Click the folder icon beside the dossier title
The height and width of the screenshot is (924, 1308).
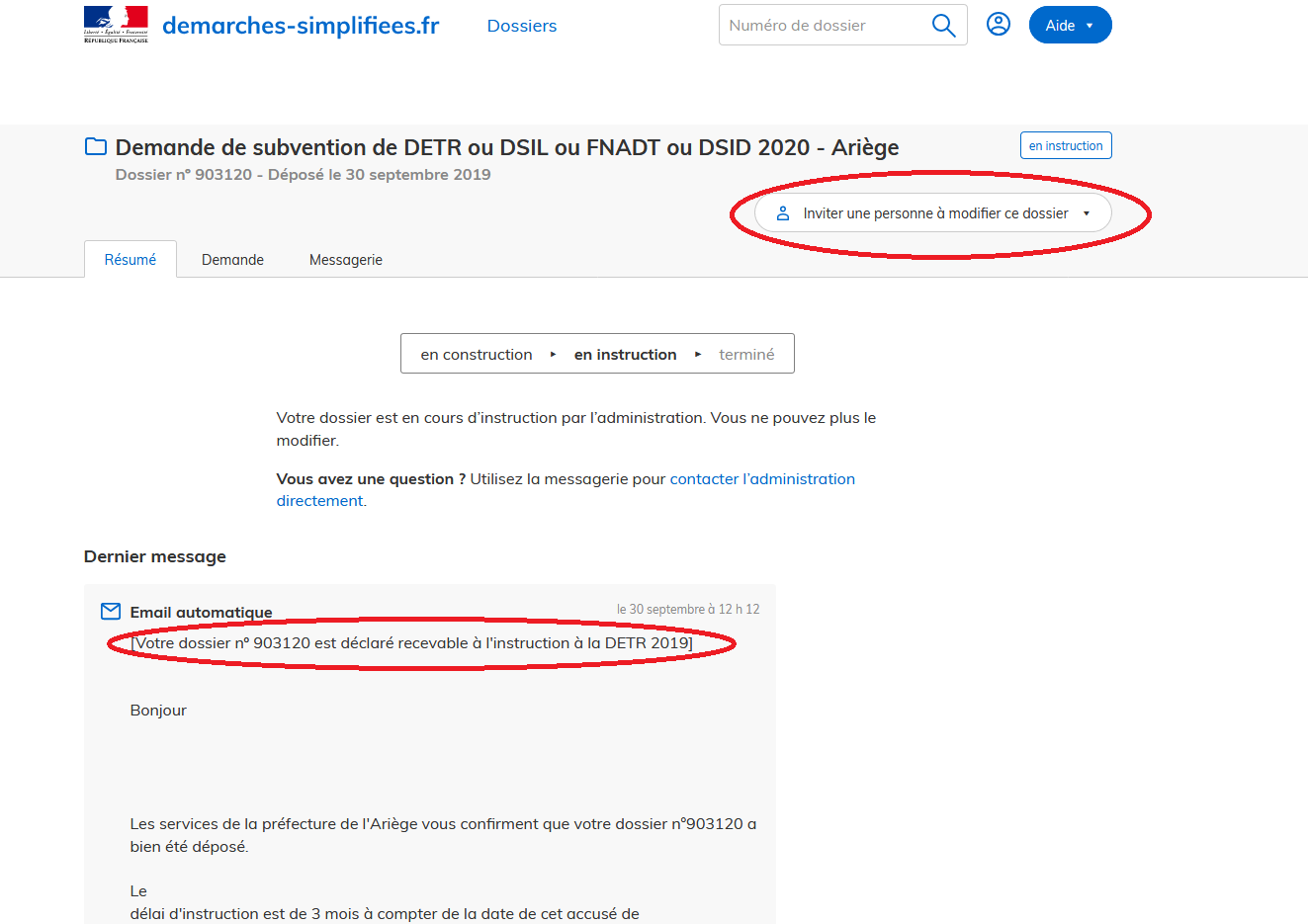pyautogui.click(x=95, y=145)
